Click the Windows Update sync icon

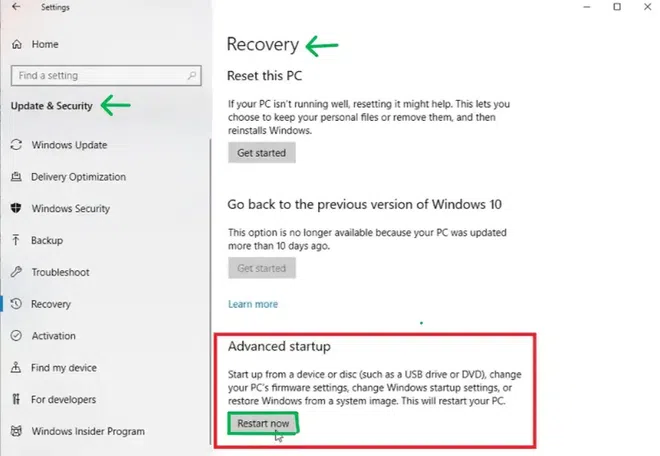[x=16, y=145]
